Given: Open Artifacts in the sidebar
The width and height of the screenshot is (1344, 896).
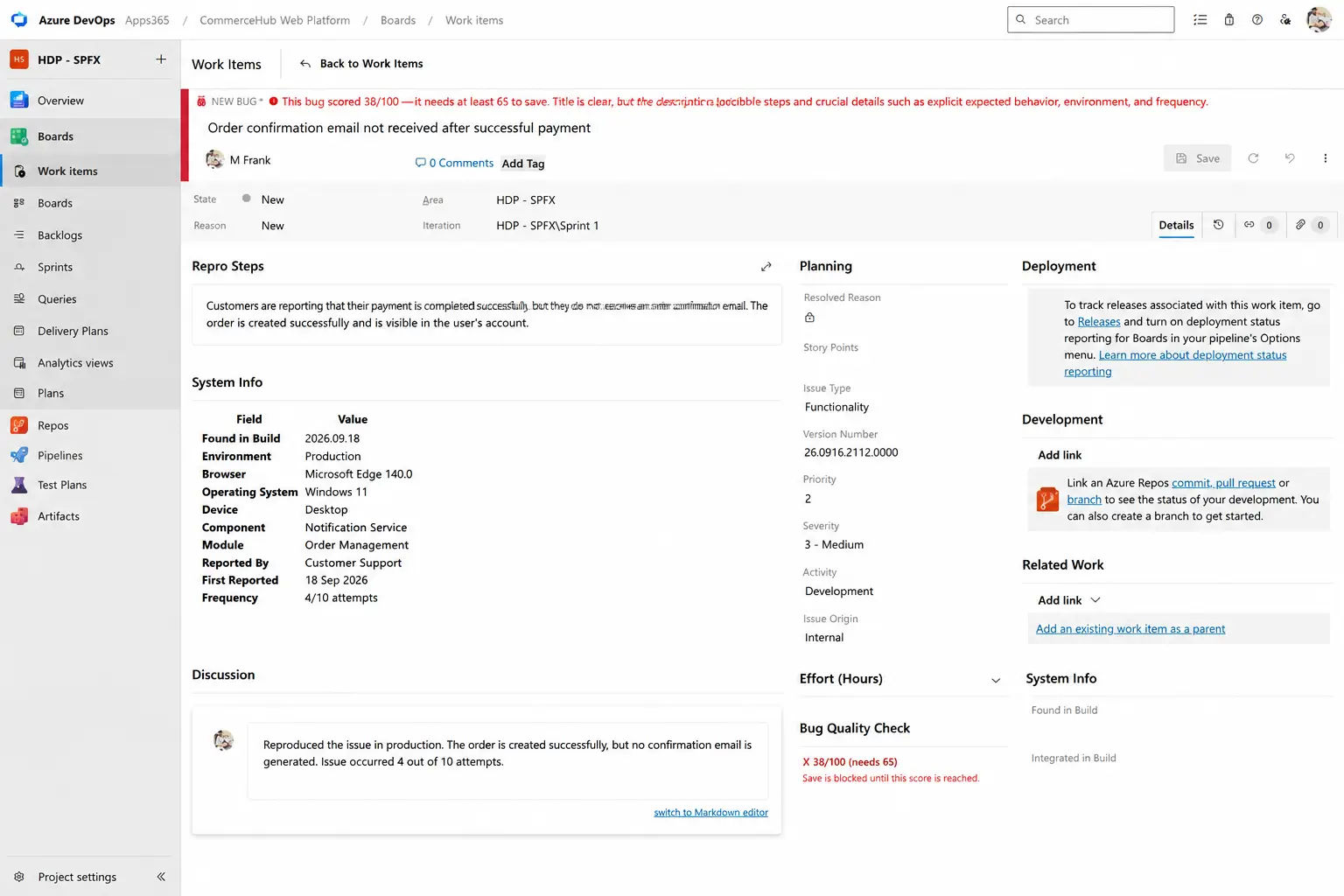Looking at the screenshot, I should (90, 516).
